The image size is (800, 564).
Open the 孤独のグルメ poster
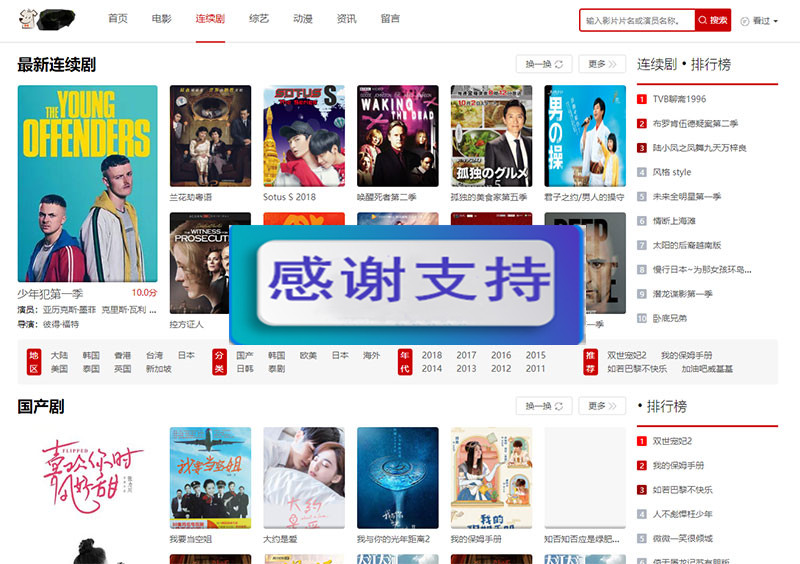tap(491, 136)
